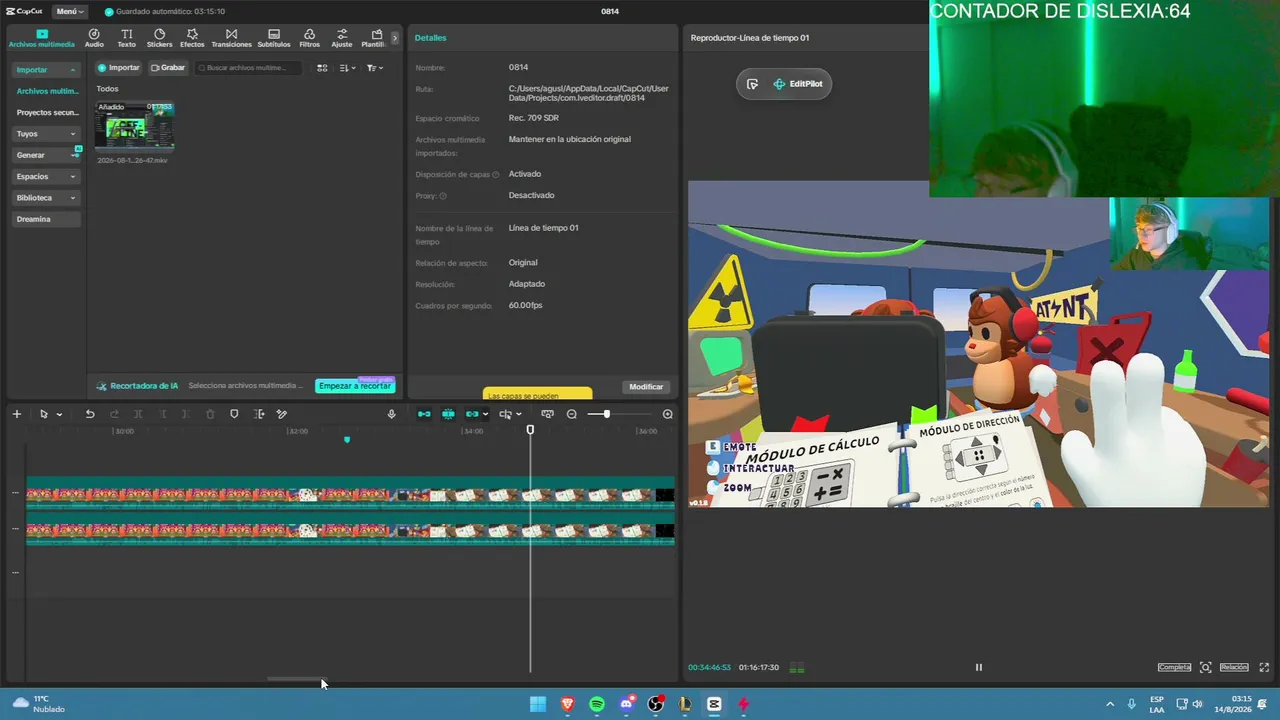Screen dimensions: 1280x720
Task: Collapse the Importar sidebar section
Action: 46,70
